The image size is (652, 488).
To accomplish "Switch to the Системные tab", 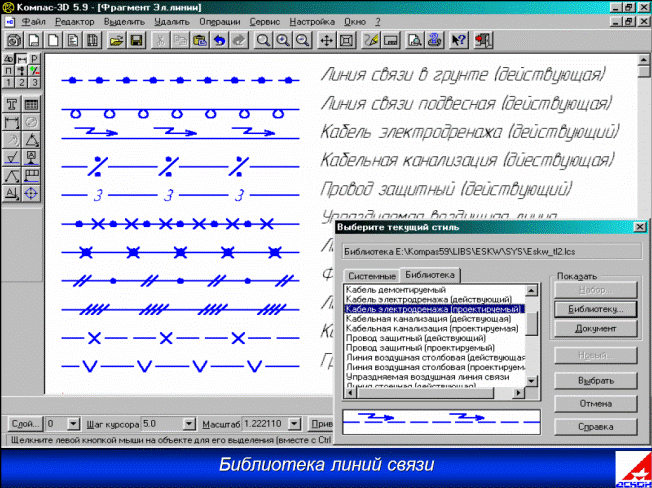I will click(372, 276).
